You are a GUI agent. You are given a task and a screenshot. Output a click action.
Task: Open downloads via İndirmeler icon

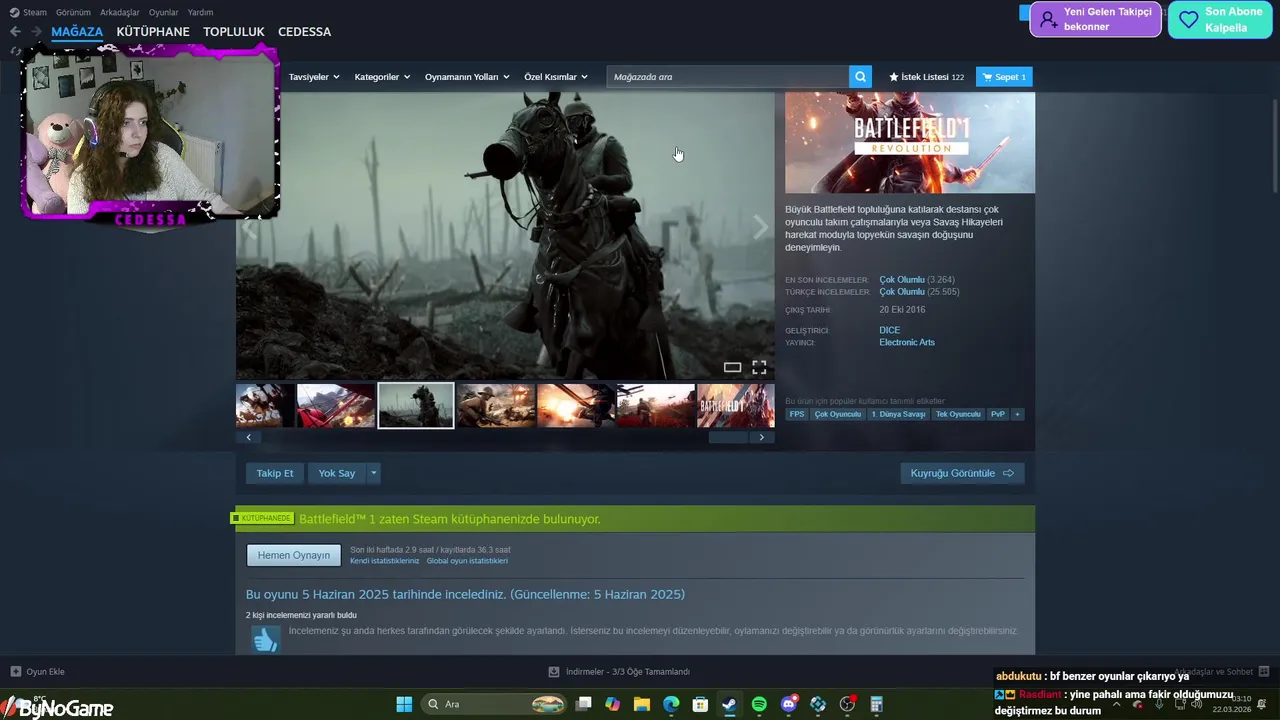(x=554, y=672)
